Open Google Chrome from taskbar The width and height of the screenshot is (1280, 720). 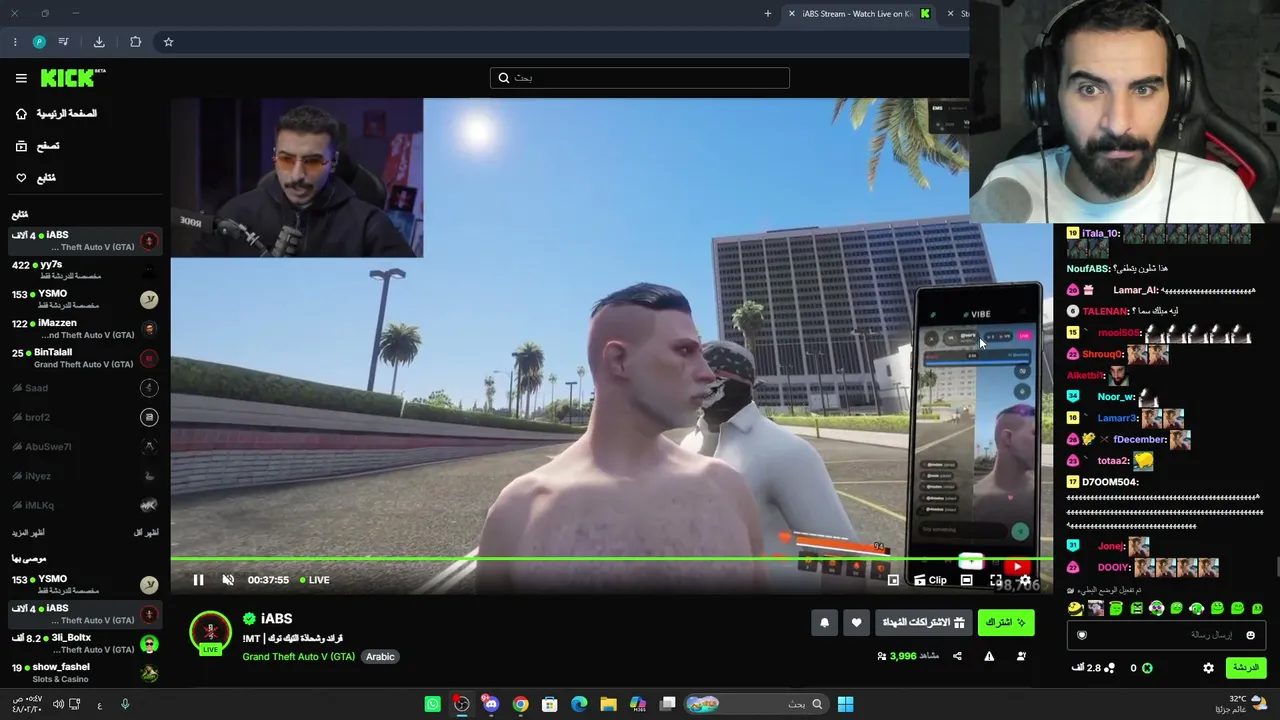pos(520,704)
